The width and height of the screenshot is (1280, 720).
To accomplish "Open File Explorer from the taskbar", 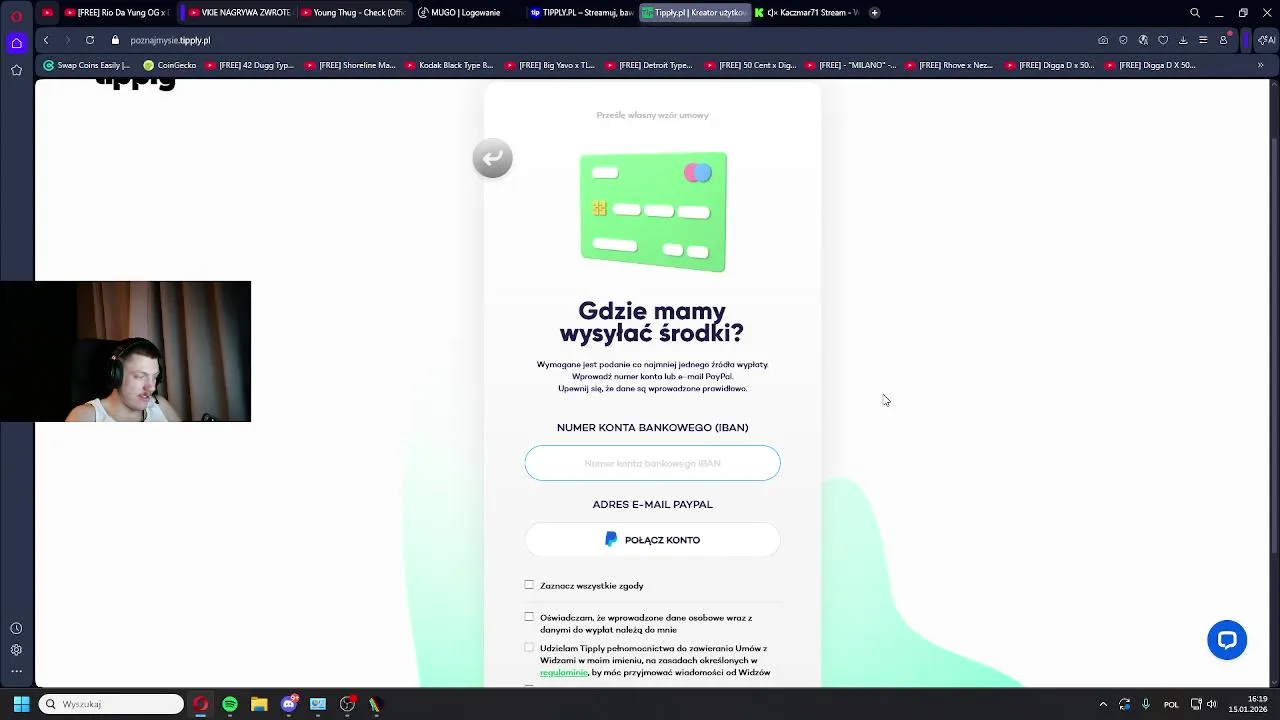I will (x=259, y=704).
